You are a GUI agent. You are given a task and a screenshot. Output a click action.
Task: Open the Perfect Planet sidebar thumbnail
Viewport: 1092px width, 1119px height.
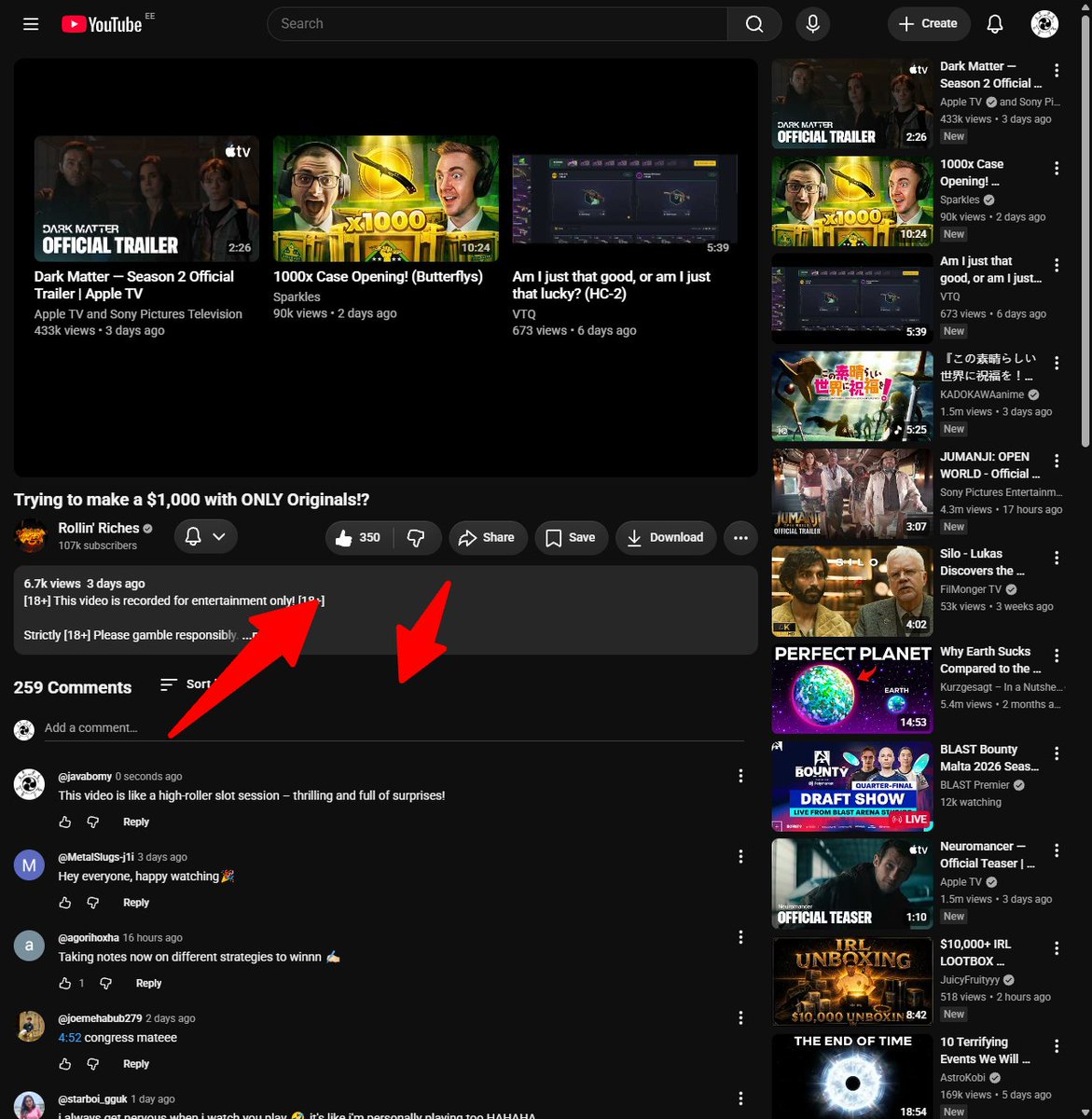point(852,688)
